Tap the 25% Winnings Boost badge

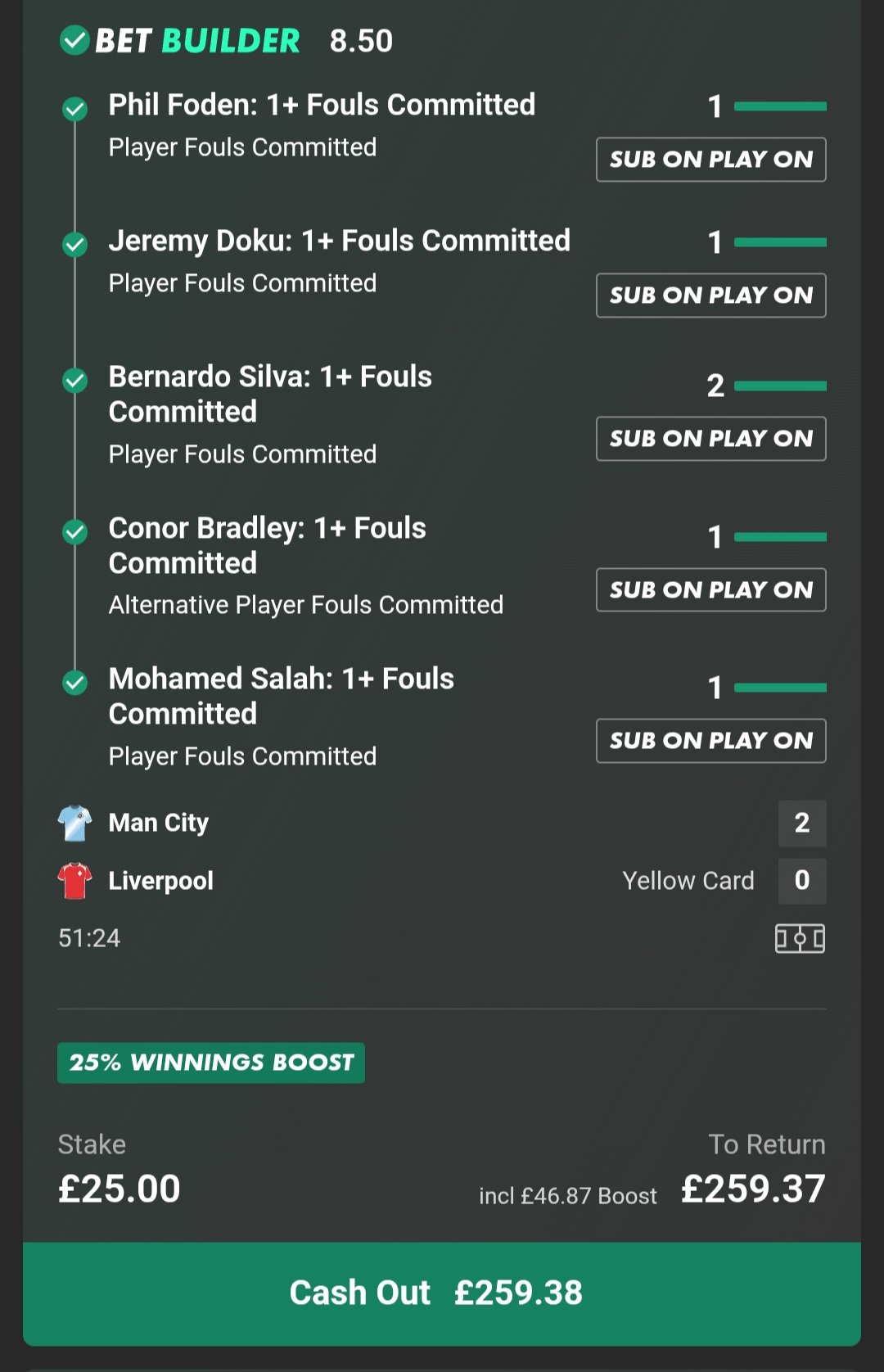point(211,1063)
